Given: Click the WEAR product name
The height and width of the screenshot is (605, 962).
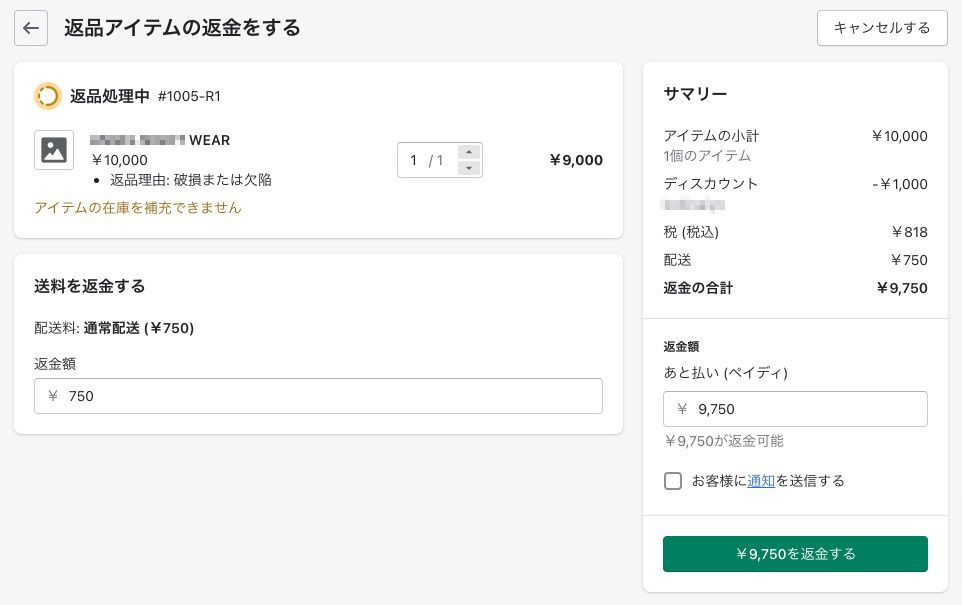Looking at the screenshot, I should point(209,140).
